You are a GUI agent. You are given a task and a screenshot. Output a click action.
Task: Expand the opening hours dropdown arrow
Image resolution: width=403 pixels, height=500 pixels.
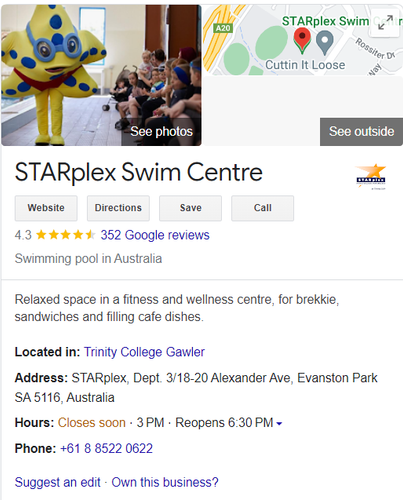279,424
